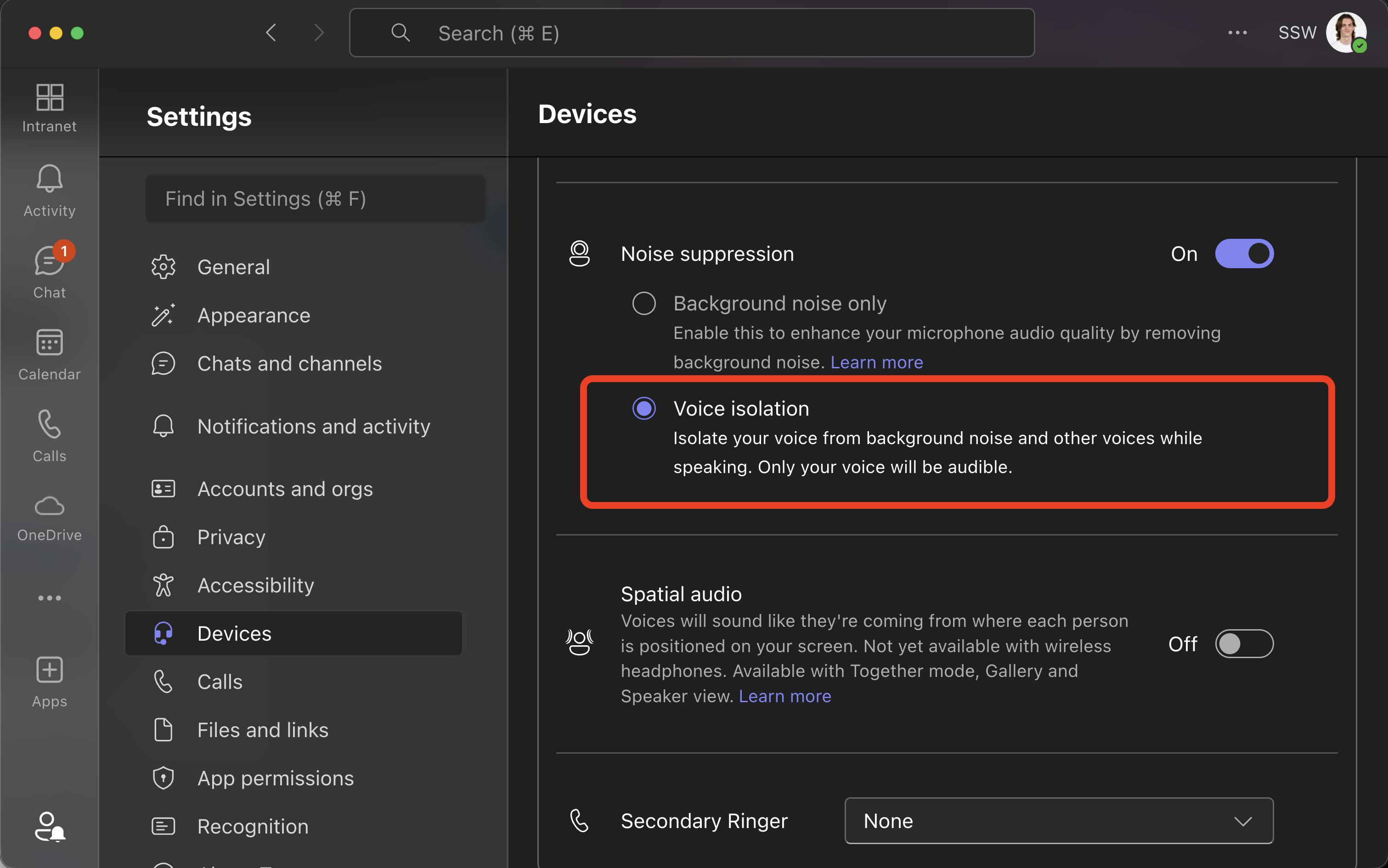This screenshot has height=868, width=1388.
Task: Select Background noise only option
Action: point(643,303)
